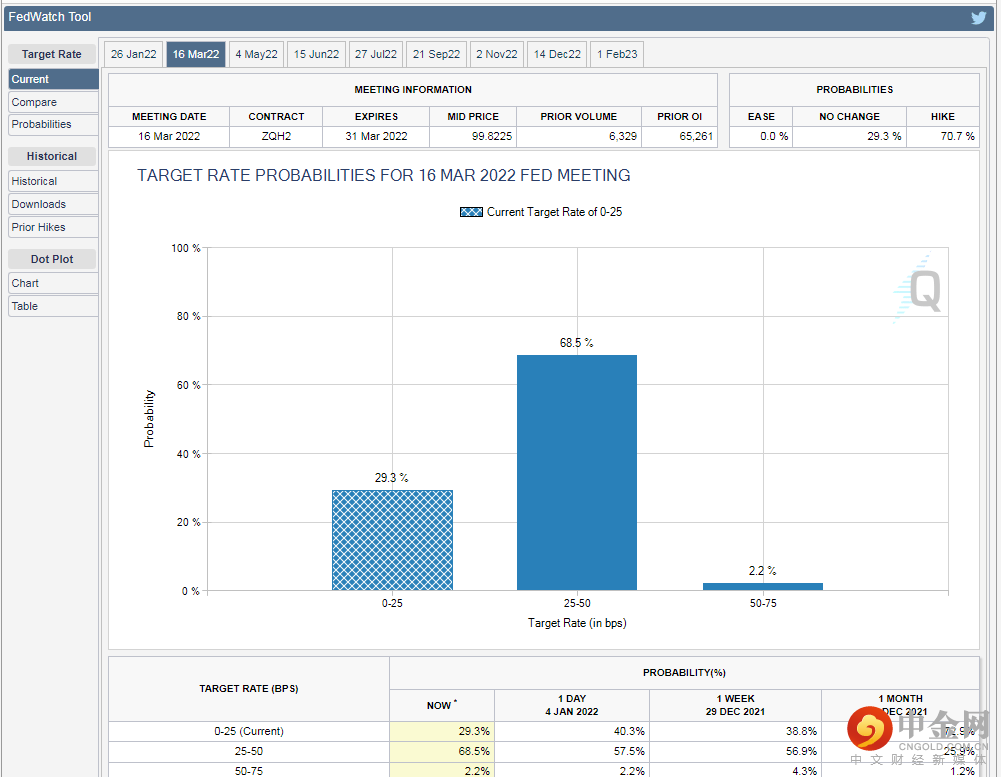This screenshot has width=1004, height=778.
Task: Select the 1 Feb23 meeting tab
Action: pos(617,54)
